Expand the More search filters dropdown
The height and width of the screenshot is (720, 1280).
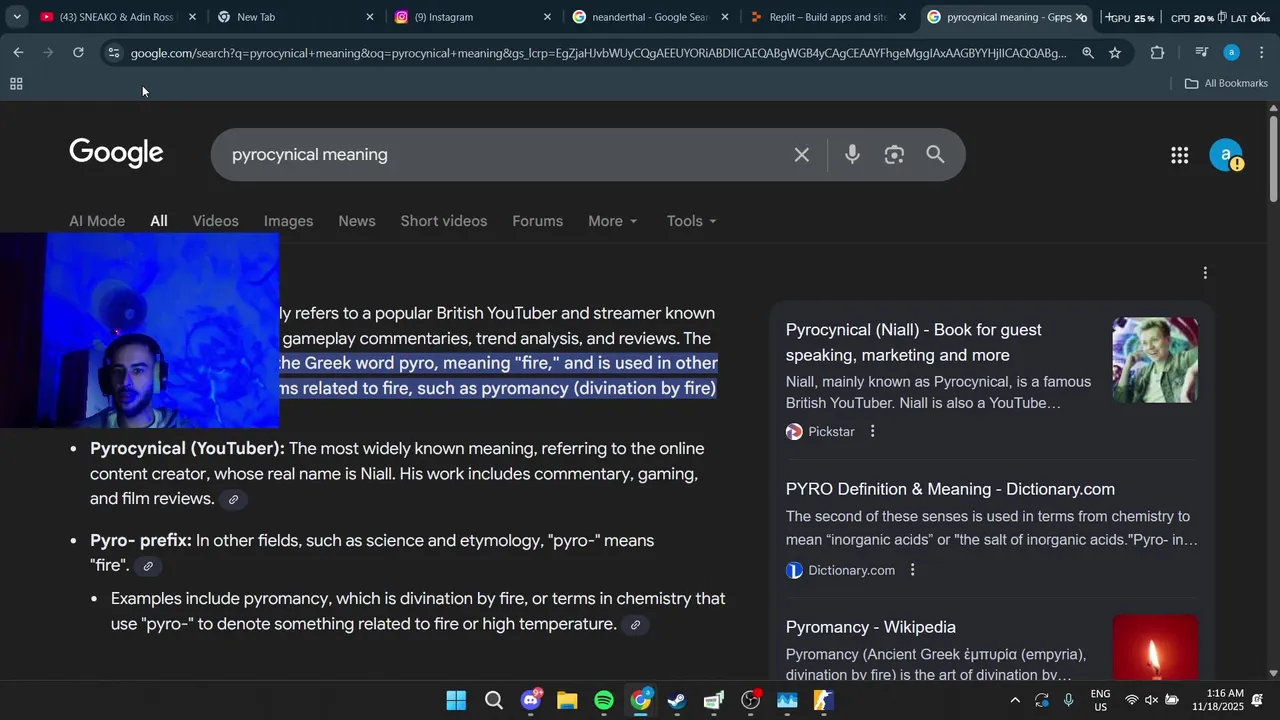613,221
